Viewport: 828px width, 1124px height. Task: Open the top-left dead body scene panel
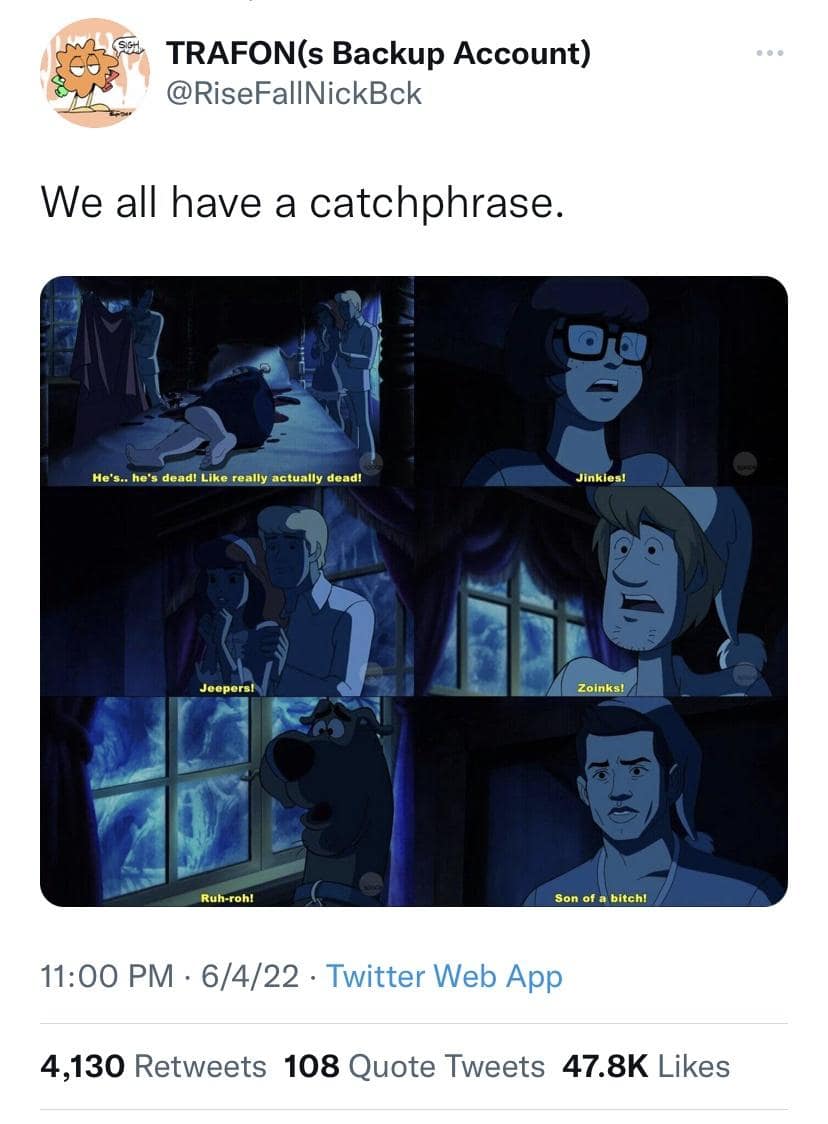tap(227, 381)
